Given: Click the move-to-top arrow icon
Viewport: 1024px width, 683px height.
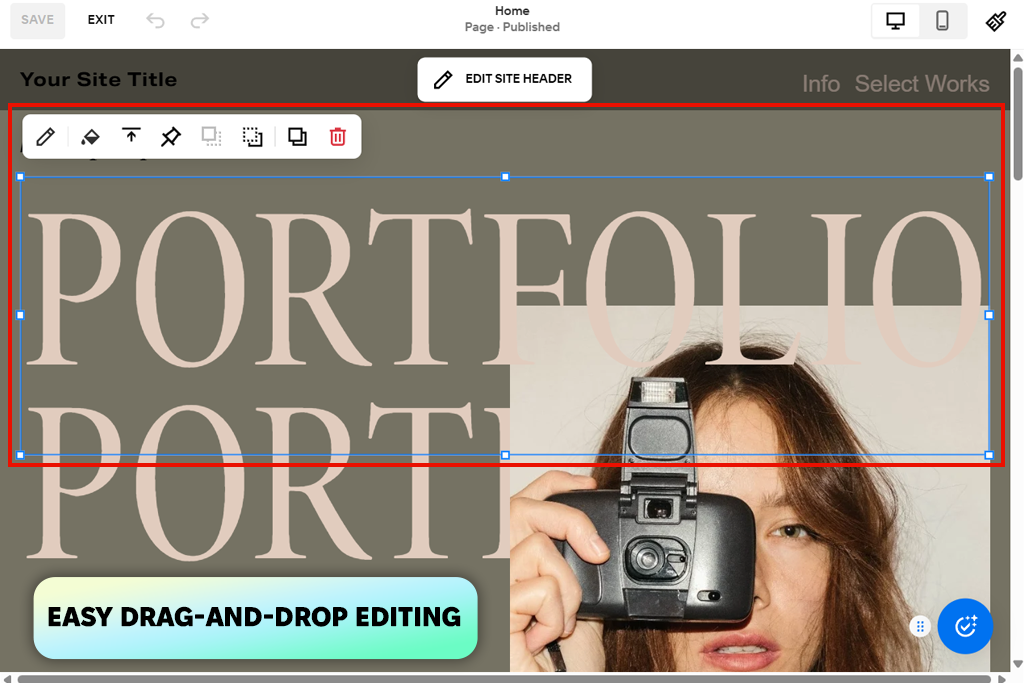Looking at the screenshot, I should pos(131,136).
